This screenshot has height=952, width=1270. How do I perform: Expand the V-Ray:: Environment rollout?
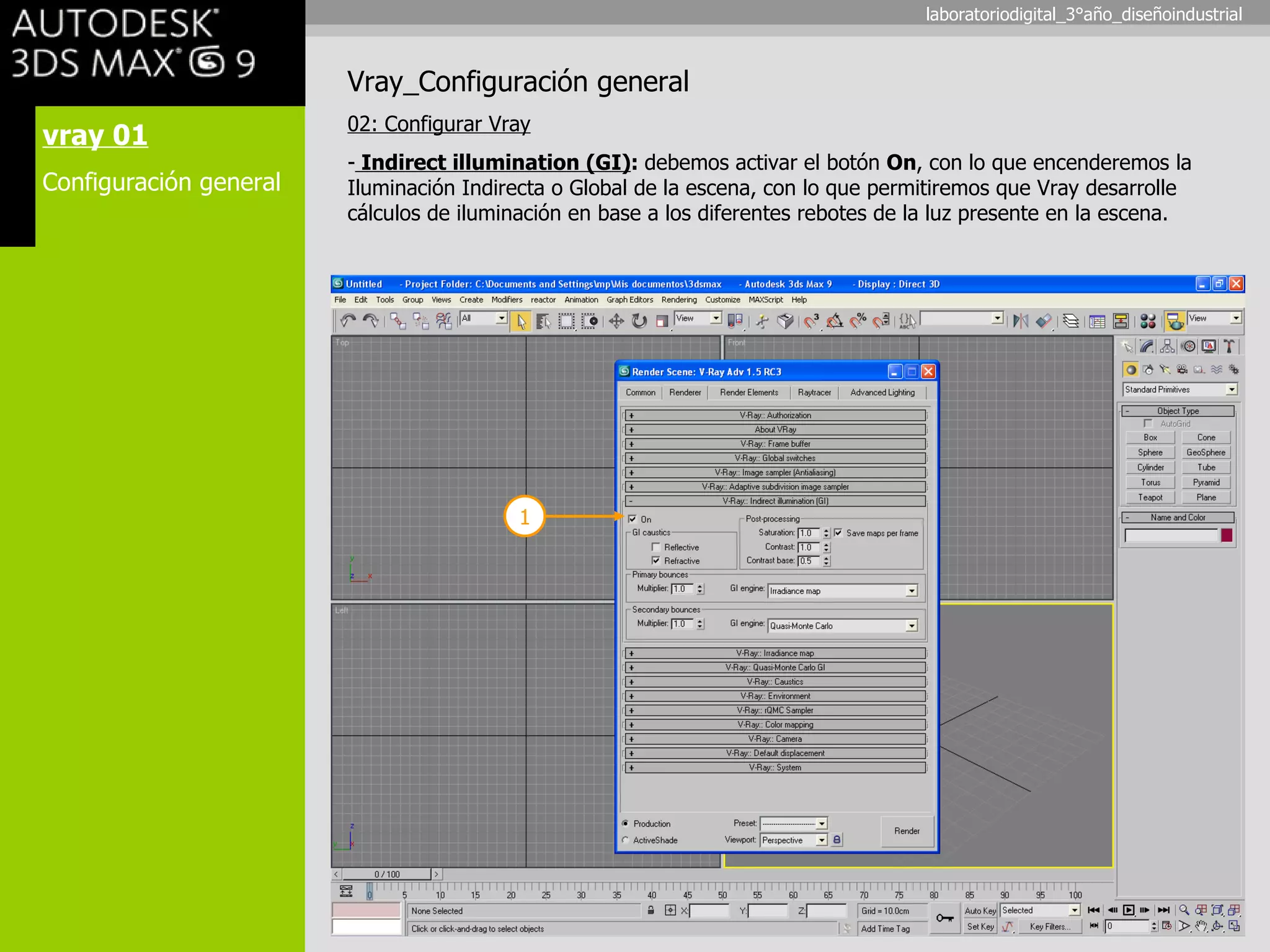[x=775, y=696]
